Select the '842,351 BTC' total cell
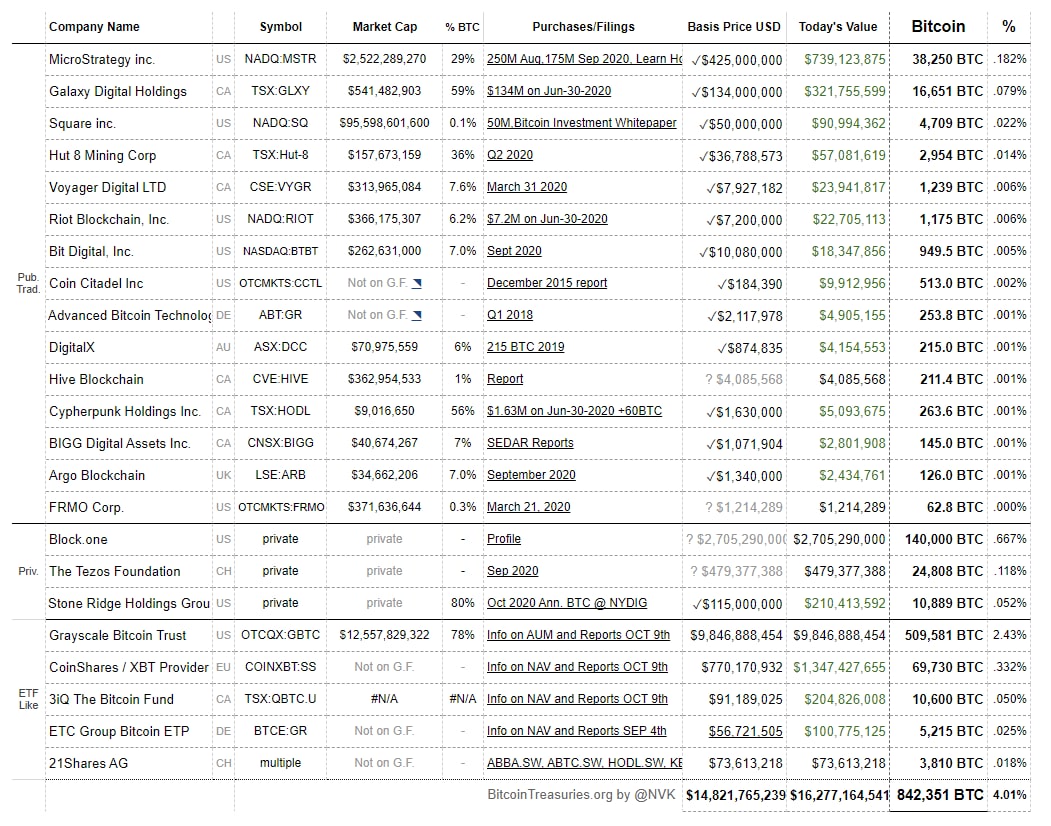 pyautogui.click(x=940, y=795)
